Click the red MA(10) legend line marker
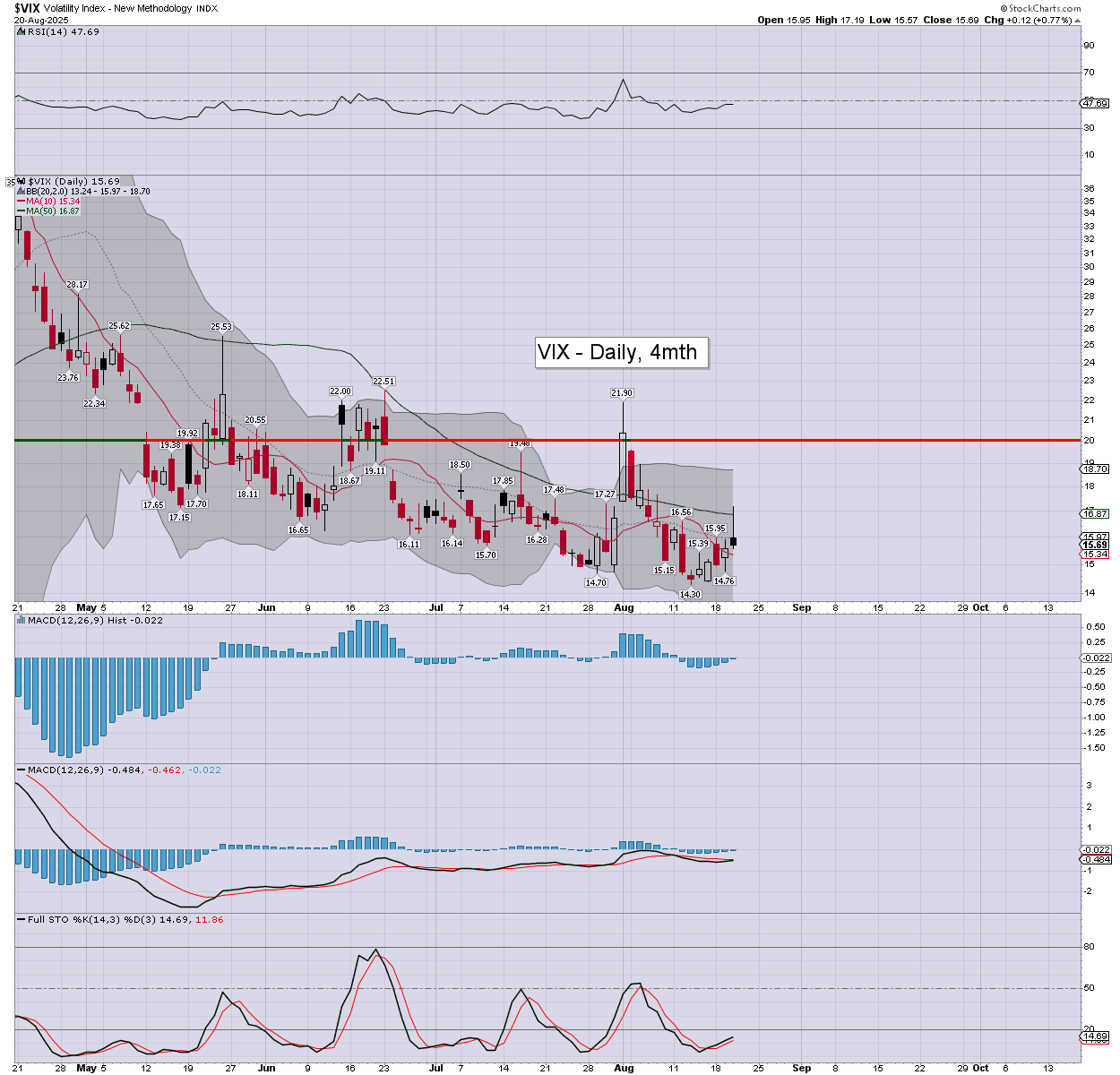The width and height of the screenshot is (1120, 1075). point(22,202)
